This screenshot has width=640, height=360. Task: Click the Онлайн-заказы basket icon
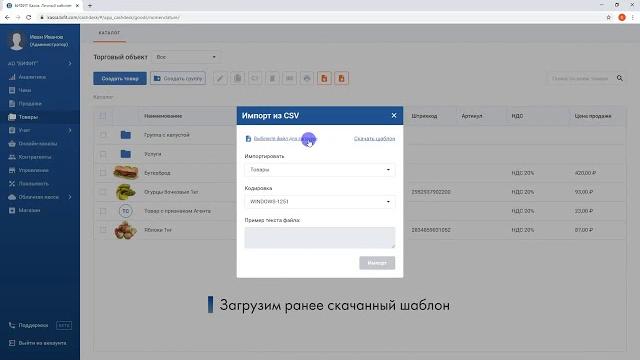[12, 144]
